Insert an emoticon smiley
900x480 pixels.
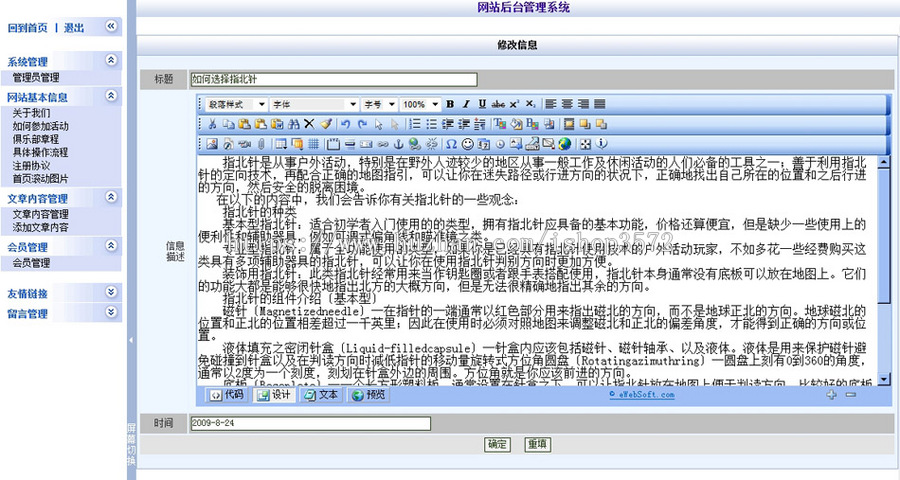click(468, 144)
